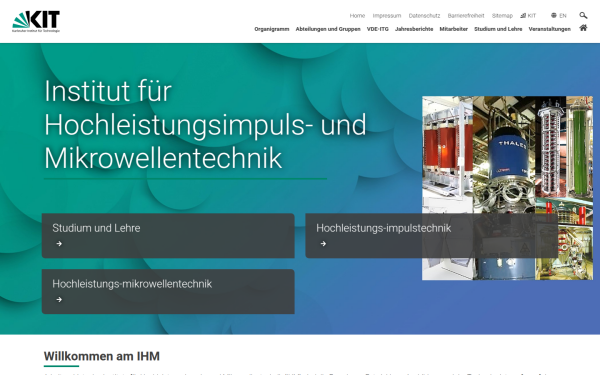
Task: Open the search magnifier icon
Action: point(583,15)
